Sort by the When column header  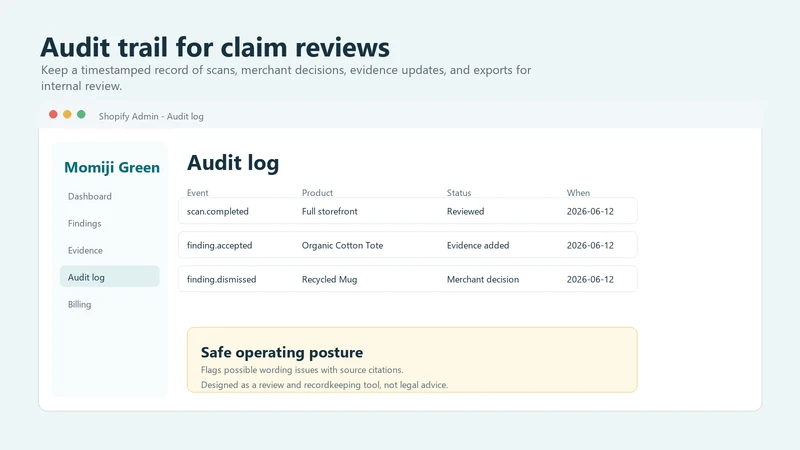[x=578, y=193]
